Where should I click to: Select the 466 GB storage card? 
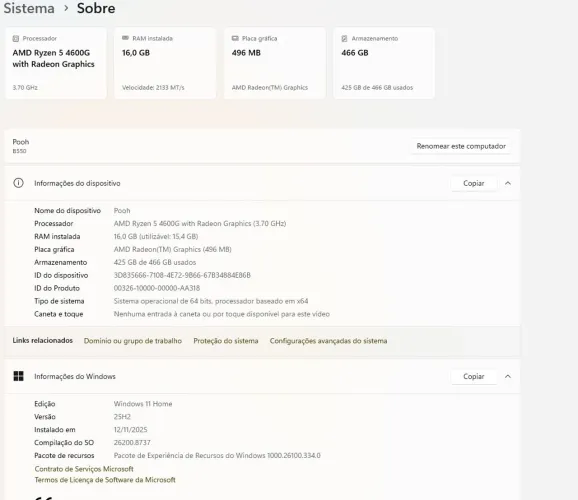pyautogui.click(x=384, y=63)
